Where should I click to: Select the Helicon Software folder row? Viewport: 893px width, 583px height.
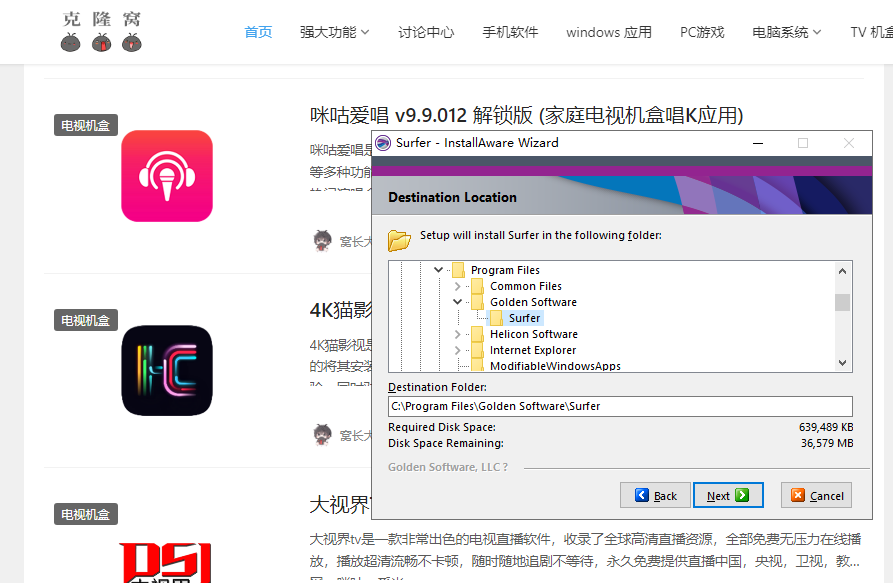(534, 334)
